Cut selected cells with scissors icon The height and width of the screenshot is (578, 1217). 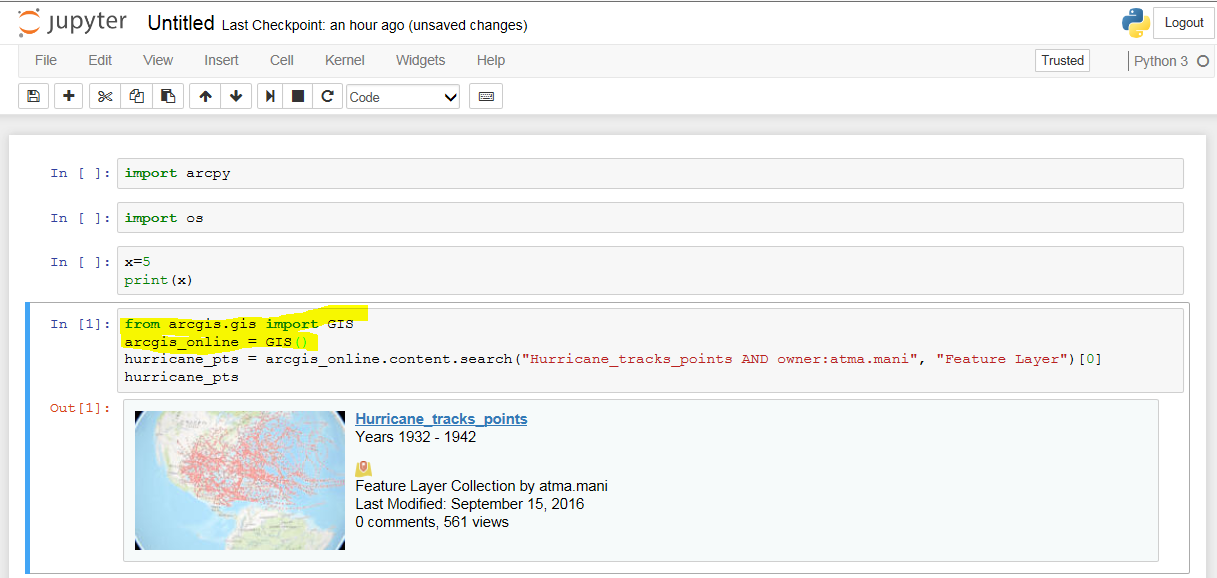point(104,96)
